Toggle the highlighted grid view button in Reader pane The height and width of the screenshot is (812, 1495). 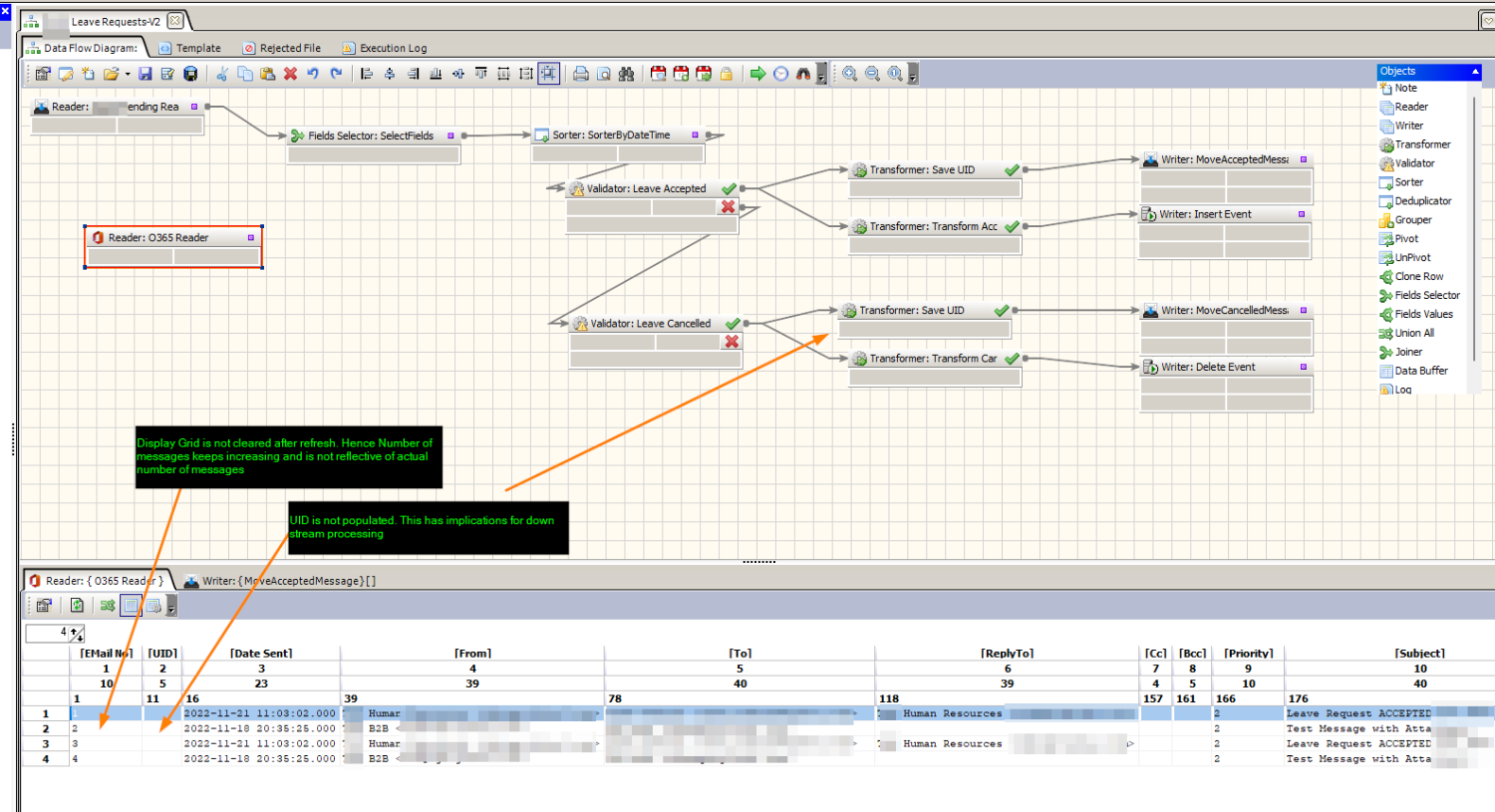(131, 606)
